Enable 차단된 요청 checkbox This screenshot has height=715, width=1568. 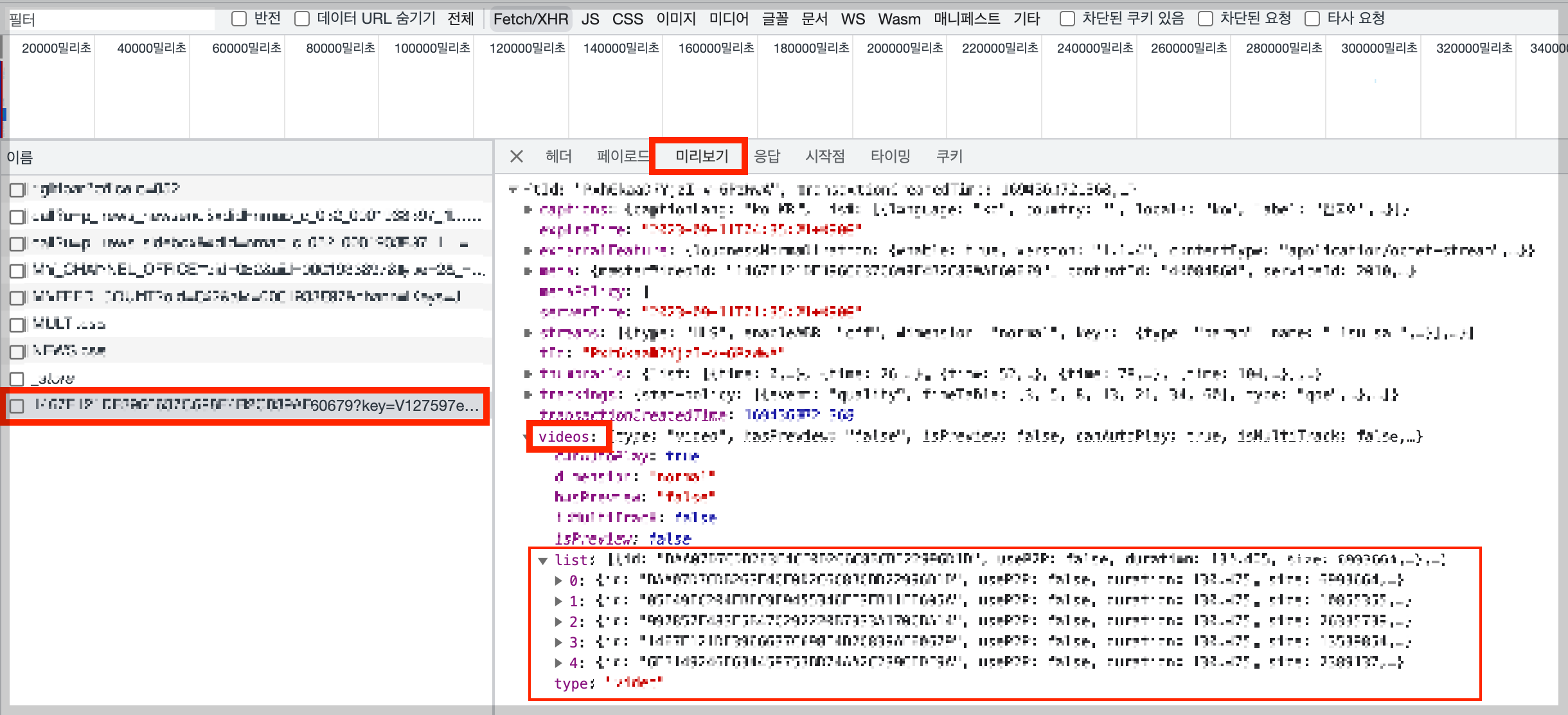[x=1206, y=19]
